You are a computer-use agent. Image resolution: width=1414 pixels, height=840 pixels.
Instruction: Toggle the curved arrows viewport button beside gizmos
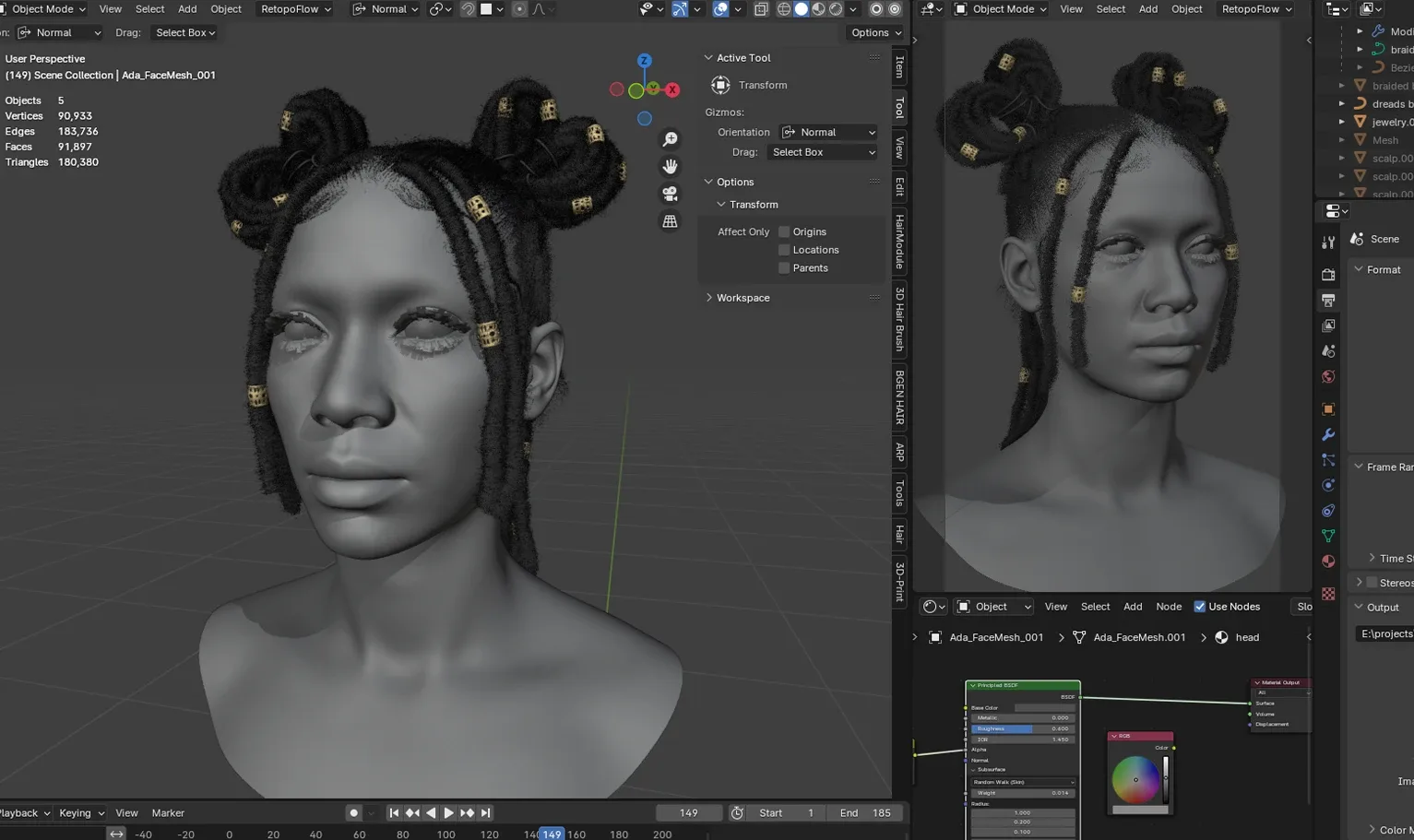point(680,9)
